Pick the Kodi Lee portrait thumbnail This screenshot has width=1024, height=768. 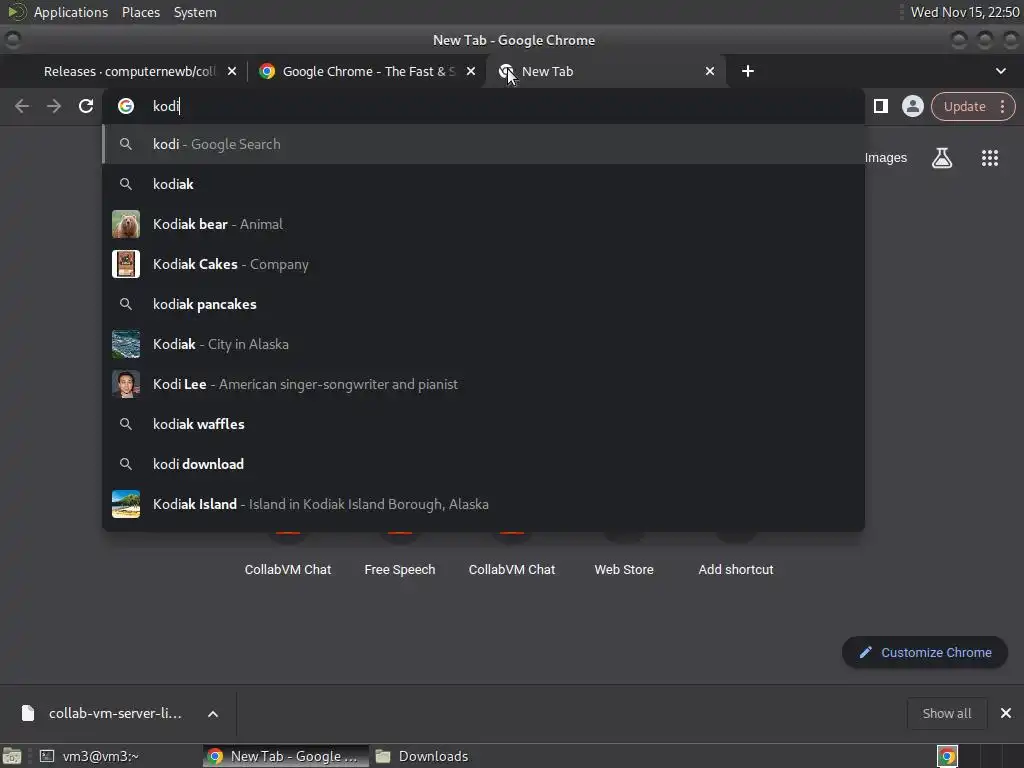coord(126,384)
